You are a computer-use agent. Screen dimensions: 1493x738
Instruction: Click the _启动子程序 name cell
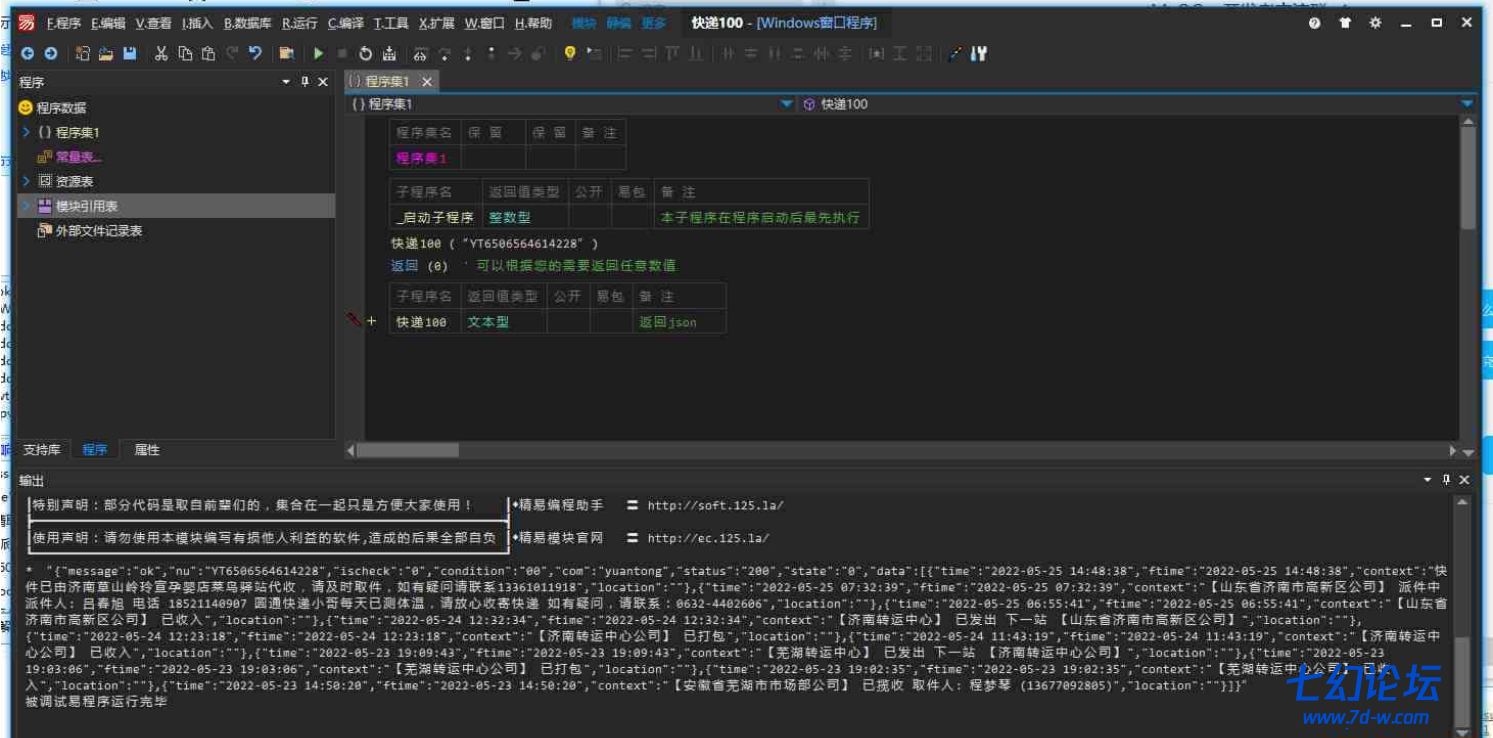click(x=435, y=217)
